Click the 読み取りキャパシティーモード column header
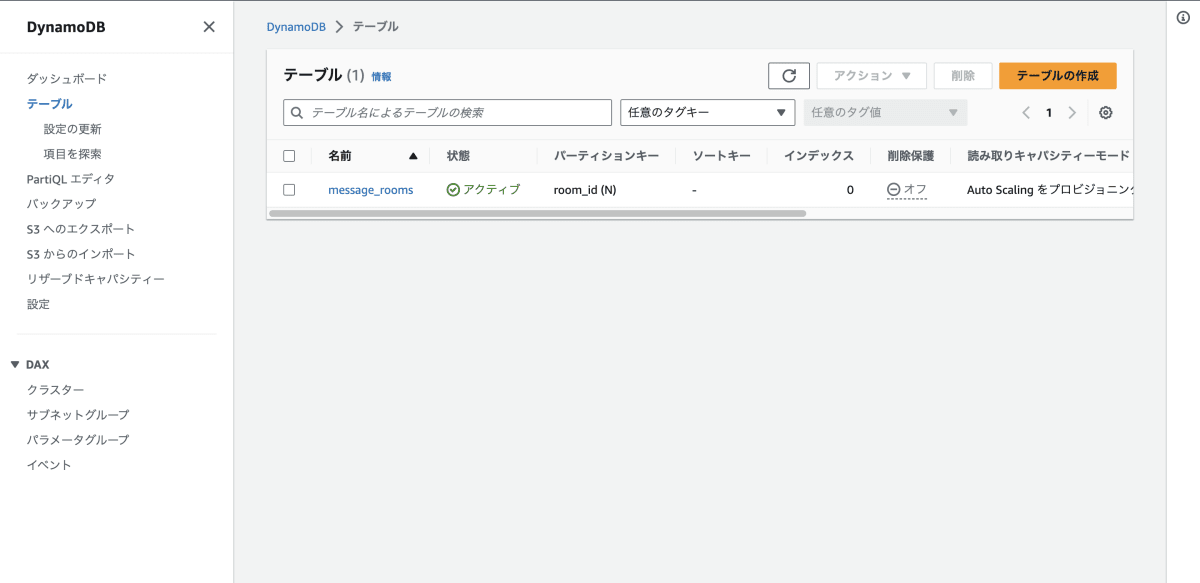The image size is (1200, 583). coord(1048,156)
